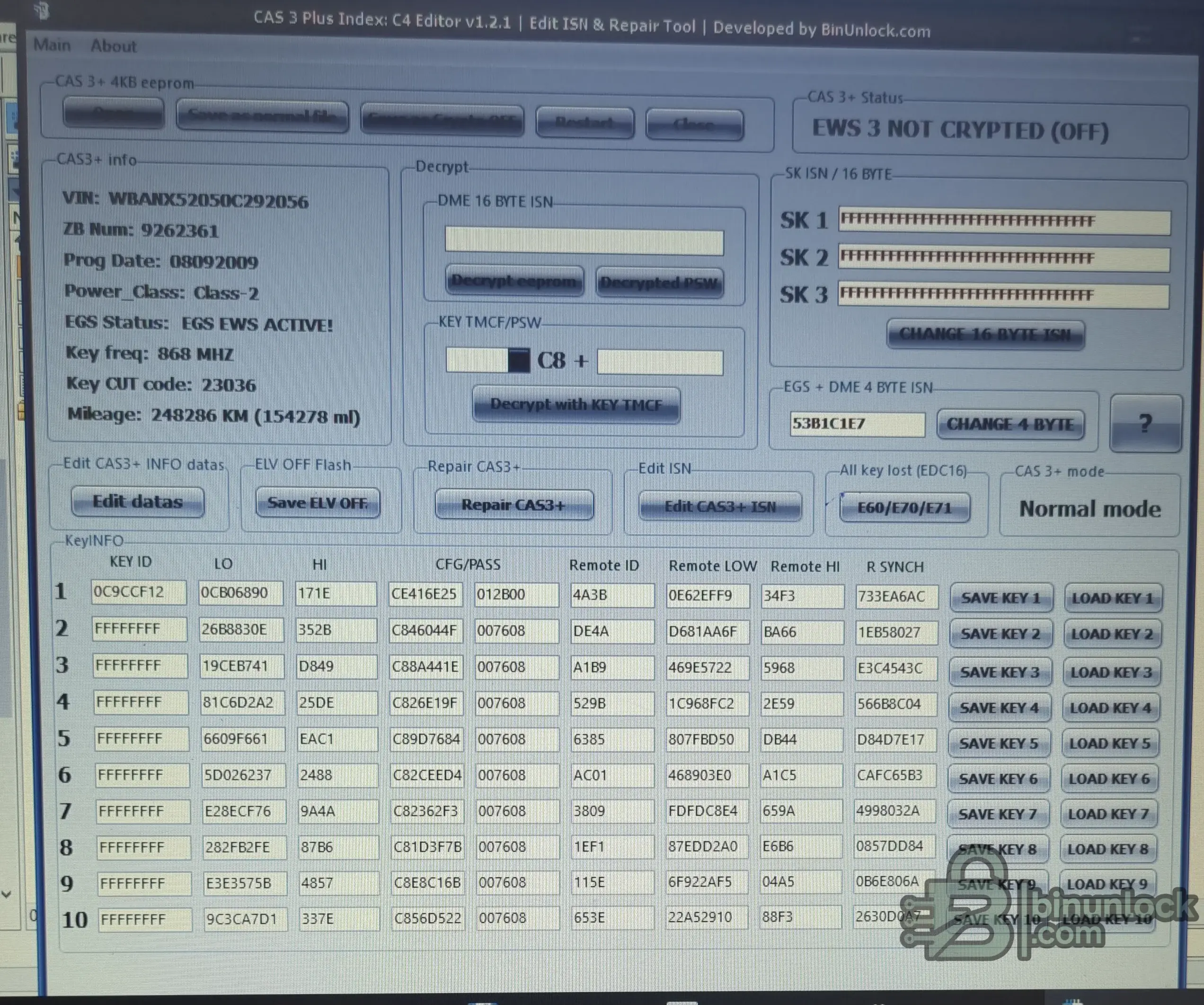
Task: Click the 4 byte ISN field 53B1C1E7
Action: [857, 424]
